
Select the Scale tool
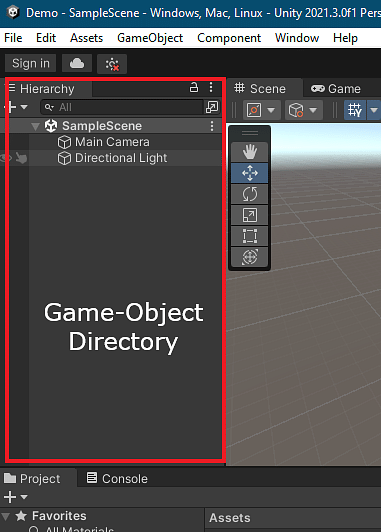250,215
